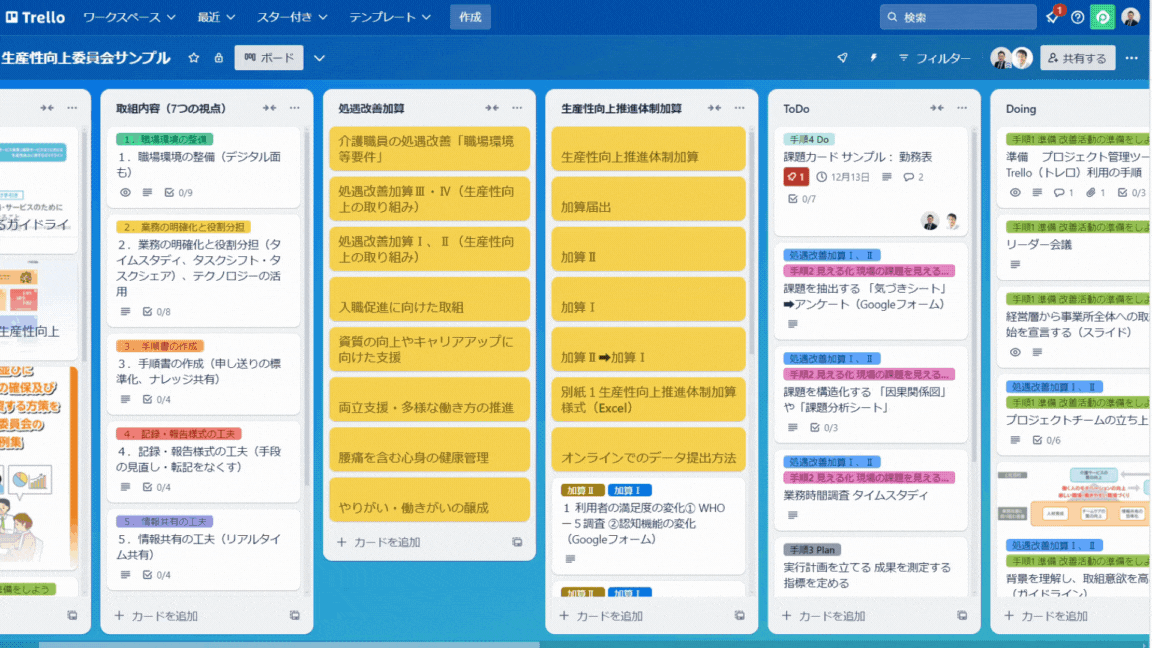Add a card to ToDo list
The width and height of the screenshot is (1152, 648).
tap(824, 616)
